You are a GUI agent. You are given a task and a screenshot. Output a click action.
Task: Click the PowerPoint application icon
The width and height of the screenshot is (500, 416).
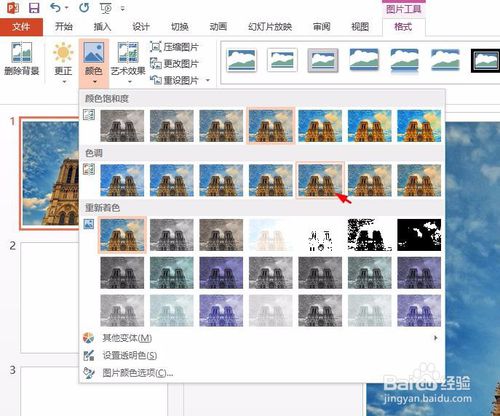pyautogui.click(x=13, y=8)
